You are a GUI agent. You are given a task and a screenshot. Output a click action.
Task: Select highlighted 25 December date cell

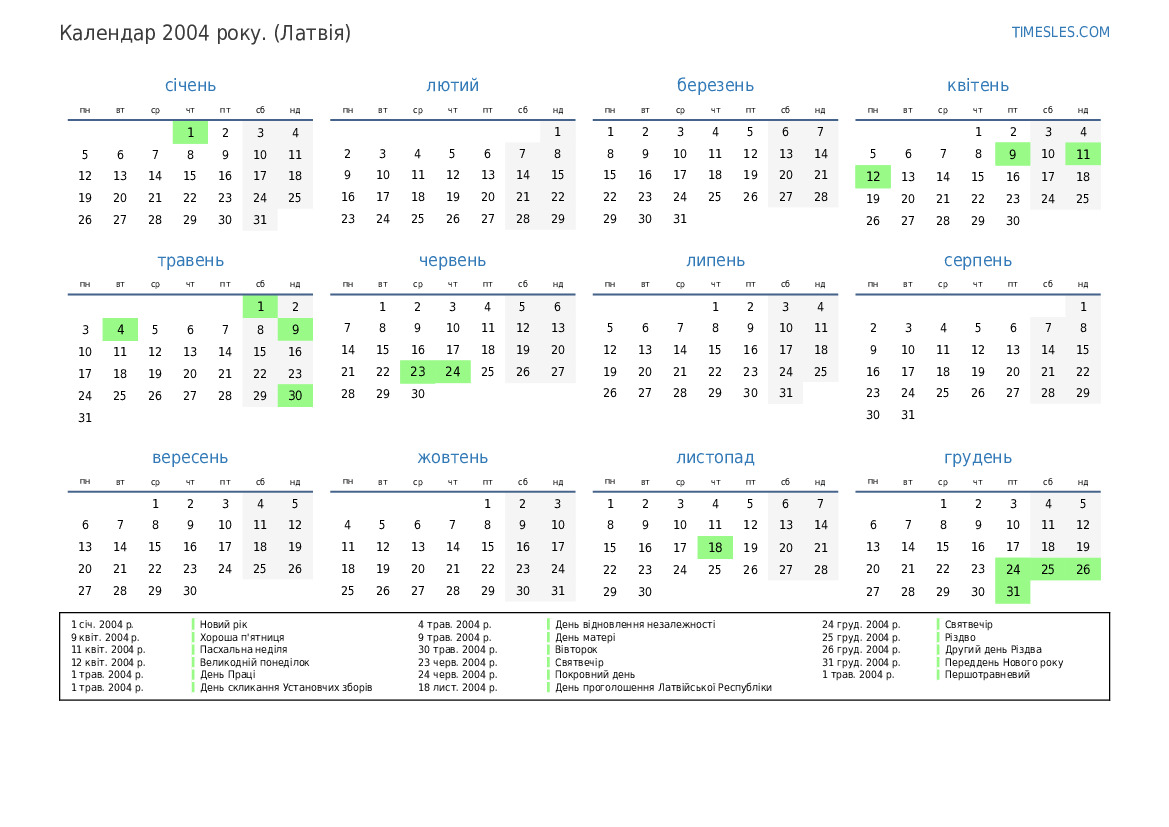click(1047, 569)
